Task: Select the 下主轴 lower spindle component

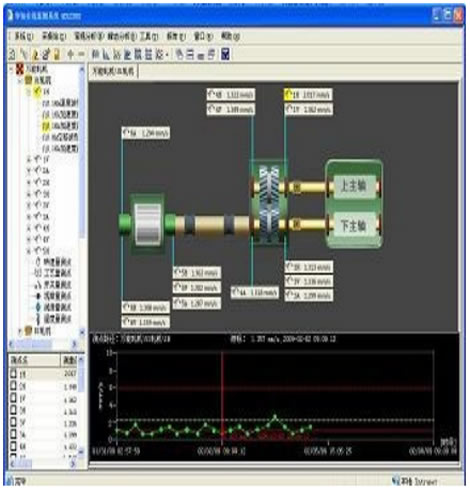Action: point(354,226)
